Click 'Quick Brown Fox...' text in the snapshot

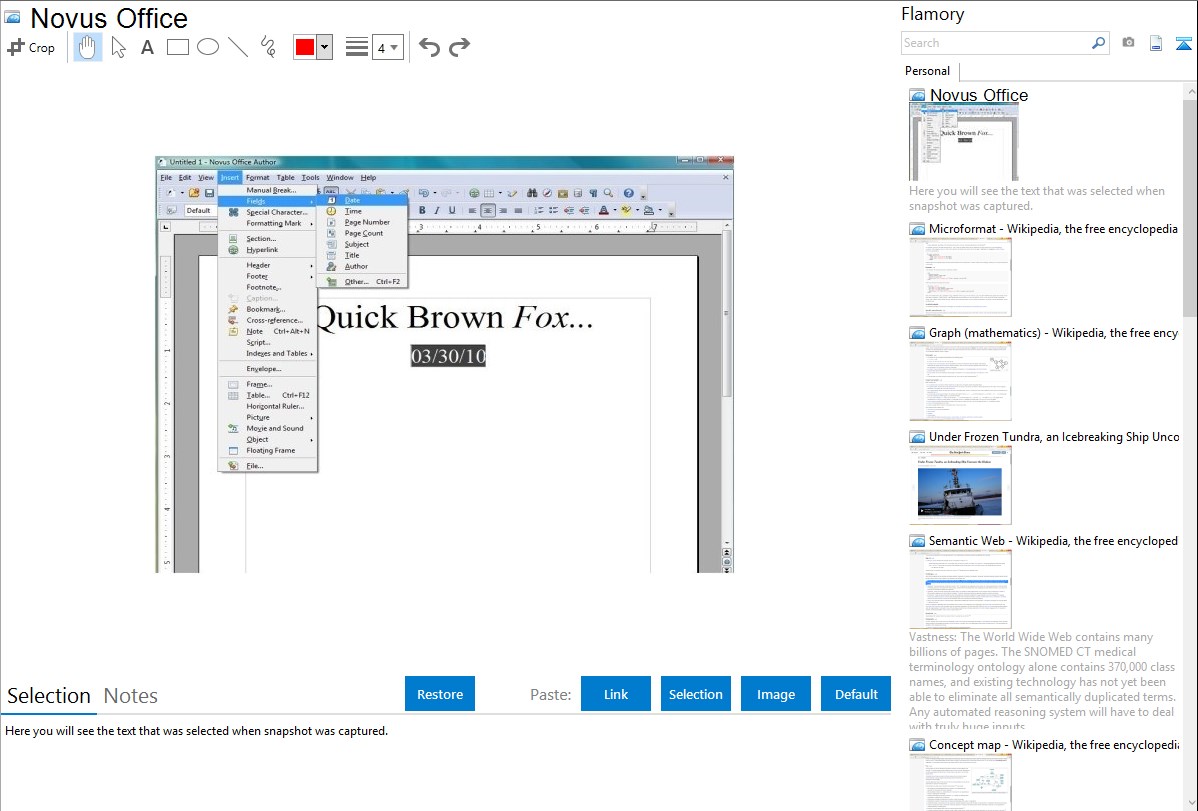[455, 317]
